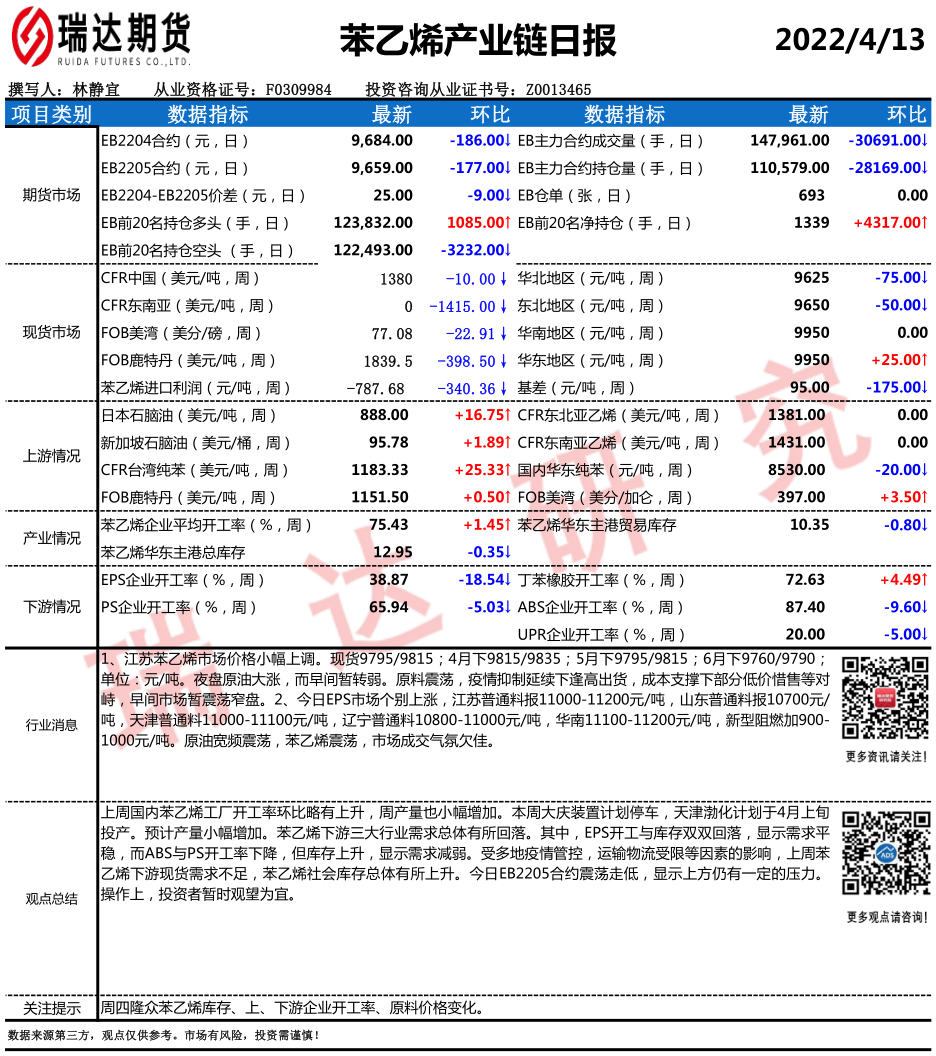Viewport: 936px width, 1056px height.
Task: Click the 更多观点请咨询 caption
Action: [886, 917]
